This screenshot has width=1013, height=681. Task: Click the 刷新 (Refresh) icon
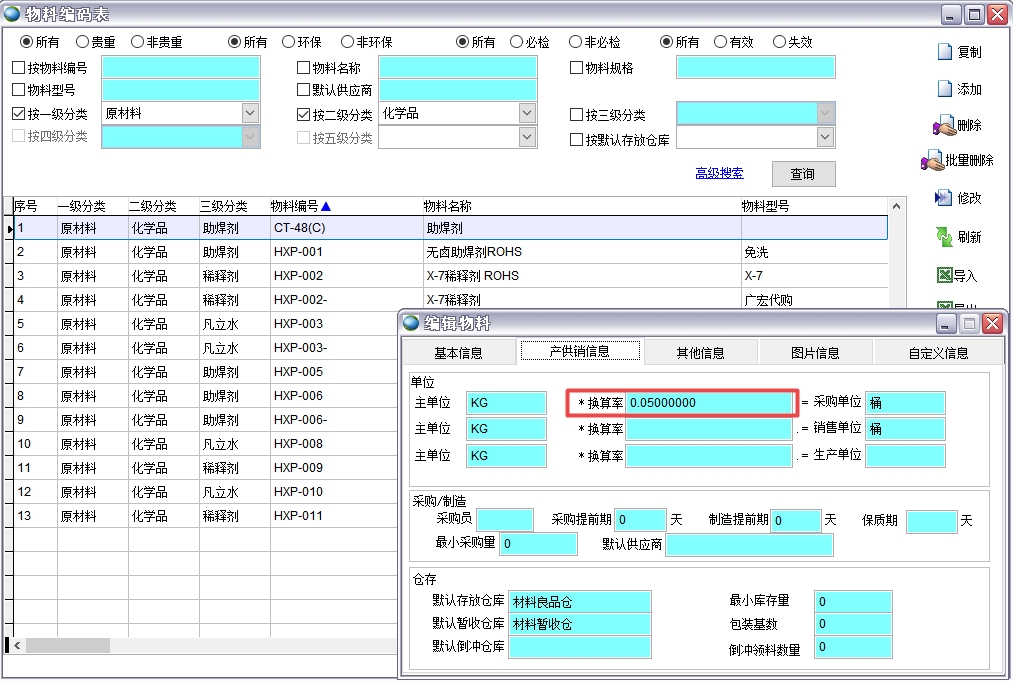[944, 237]
